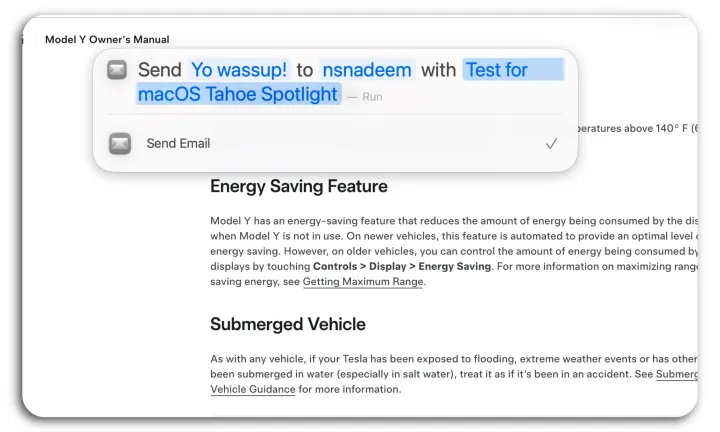The image size is (720, 432).
Task: Click the bold "Controls > Display > Energy Saving" text
Action: pos(402,266)
